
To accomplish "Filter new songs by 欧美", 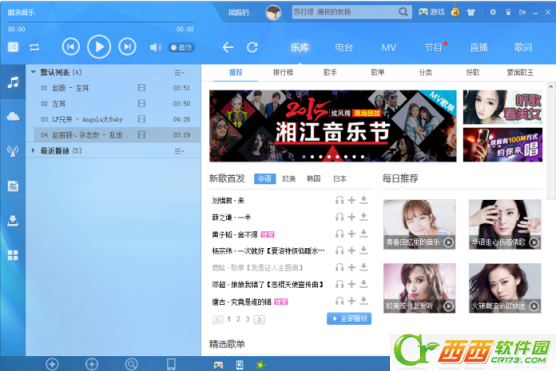I will [289, 179].
